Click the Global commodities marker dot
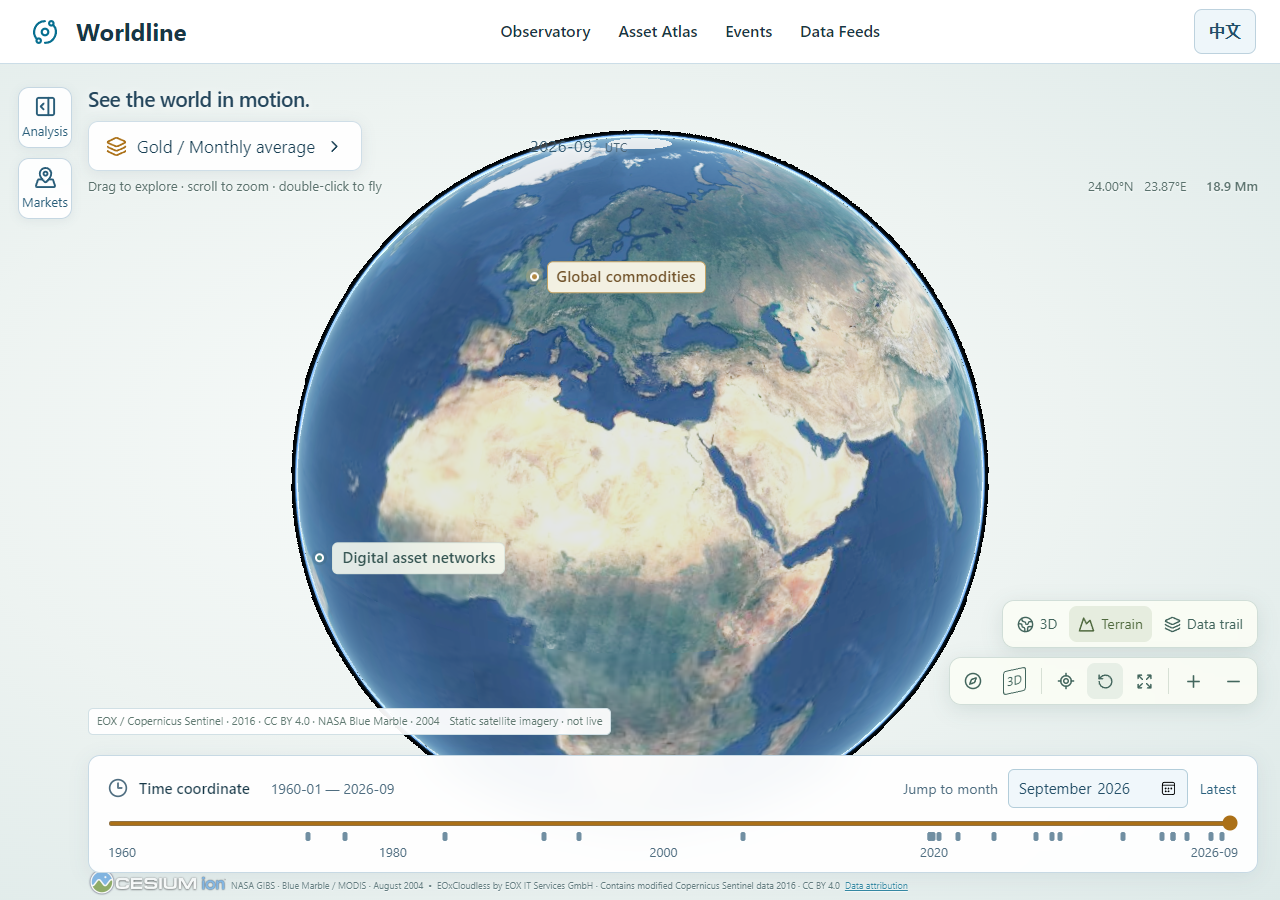Viewport: 1280px width, 900px height. [x=535, y=277]
